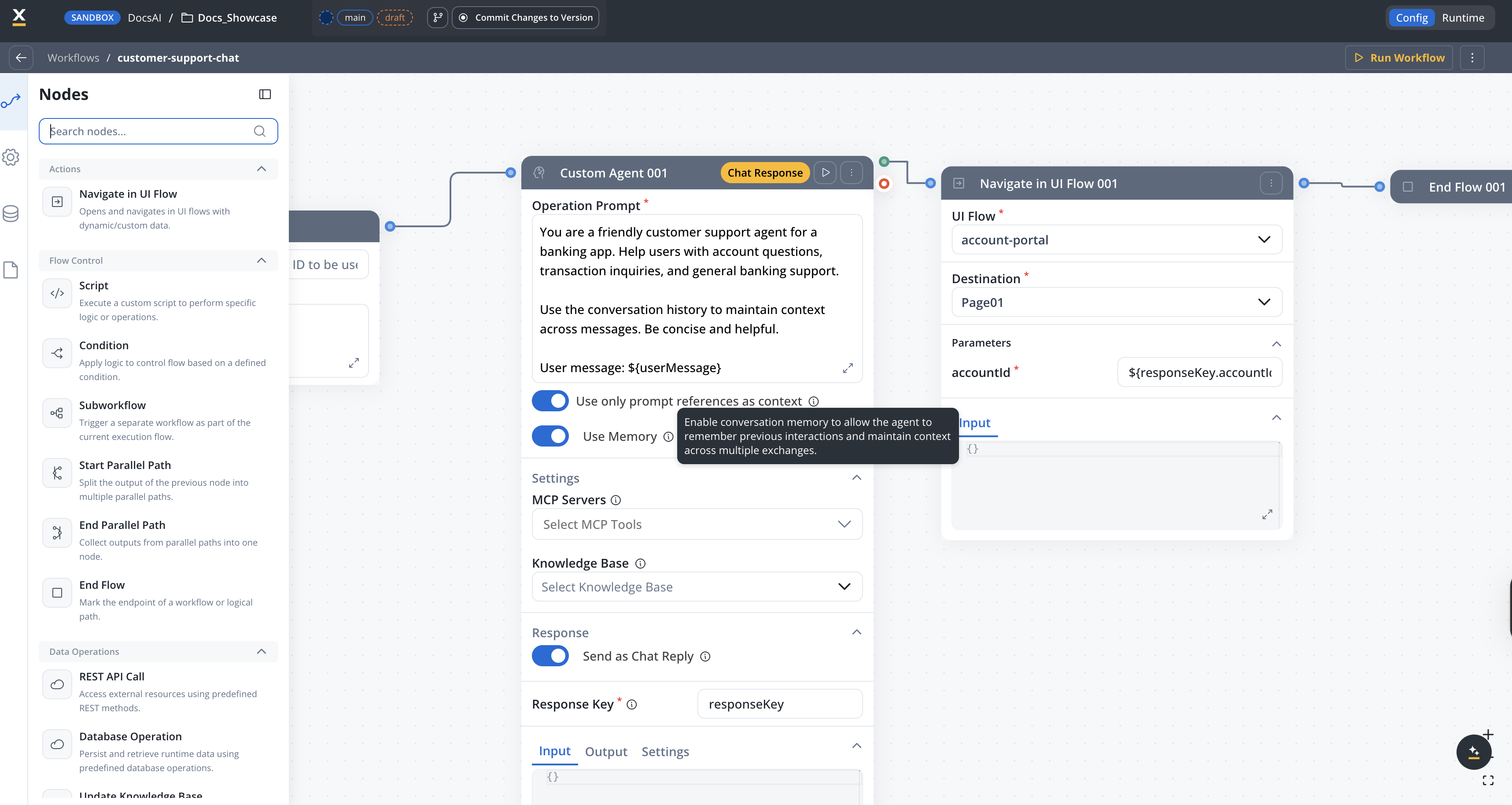This screenshot has width=1512, height=805.
Task: Switch to the Output tab
Action: coord(606,752)
